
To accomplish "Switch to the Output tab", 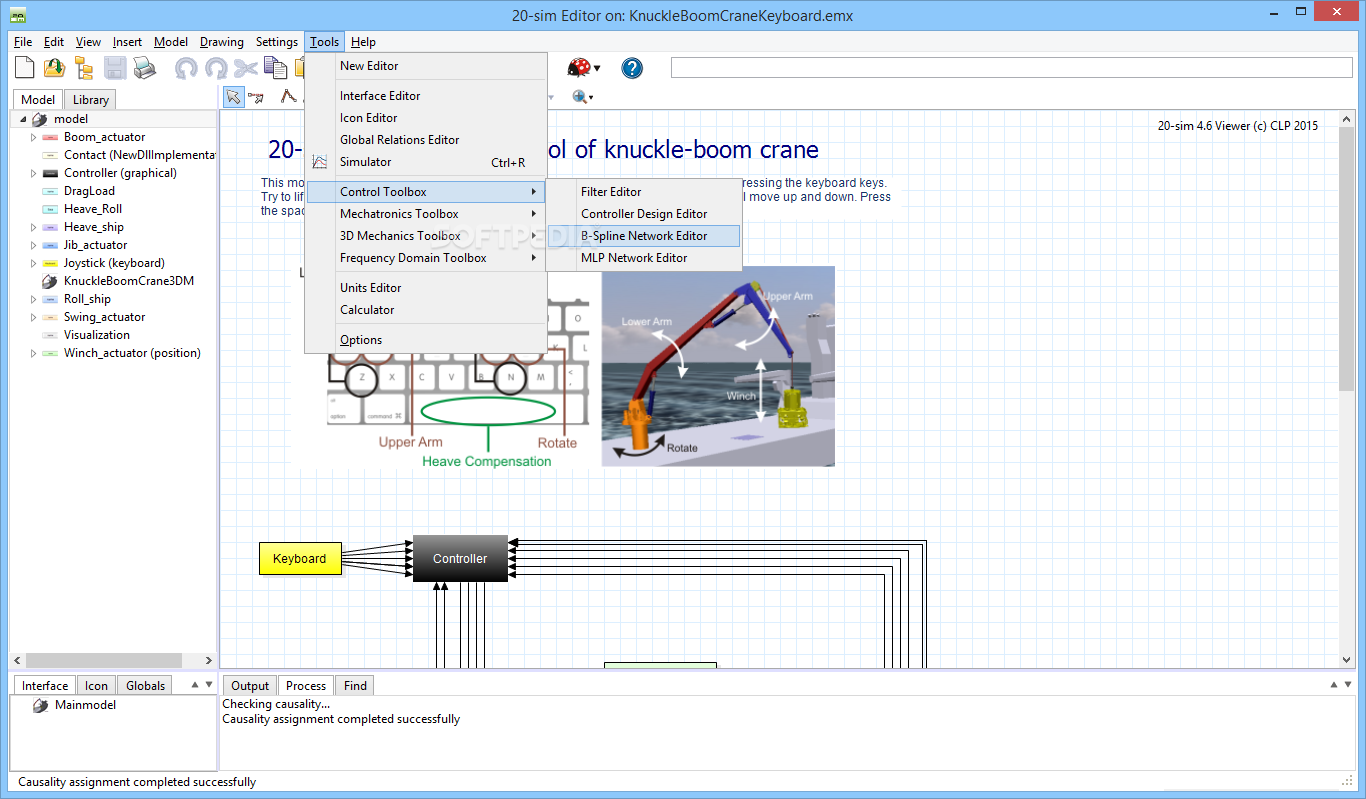I will point(250,686).
